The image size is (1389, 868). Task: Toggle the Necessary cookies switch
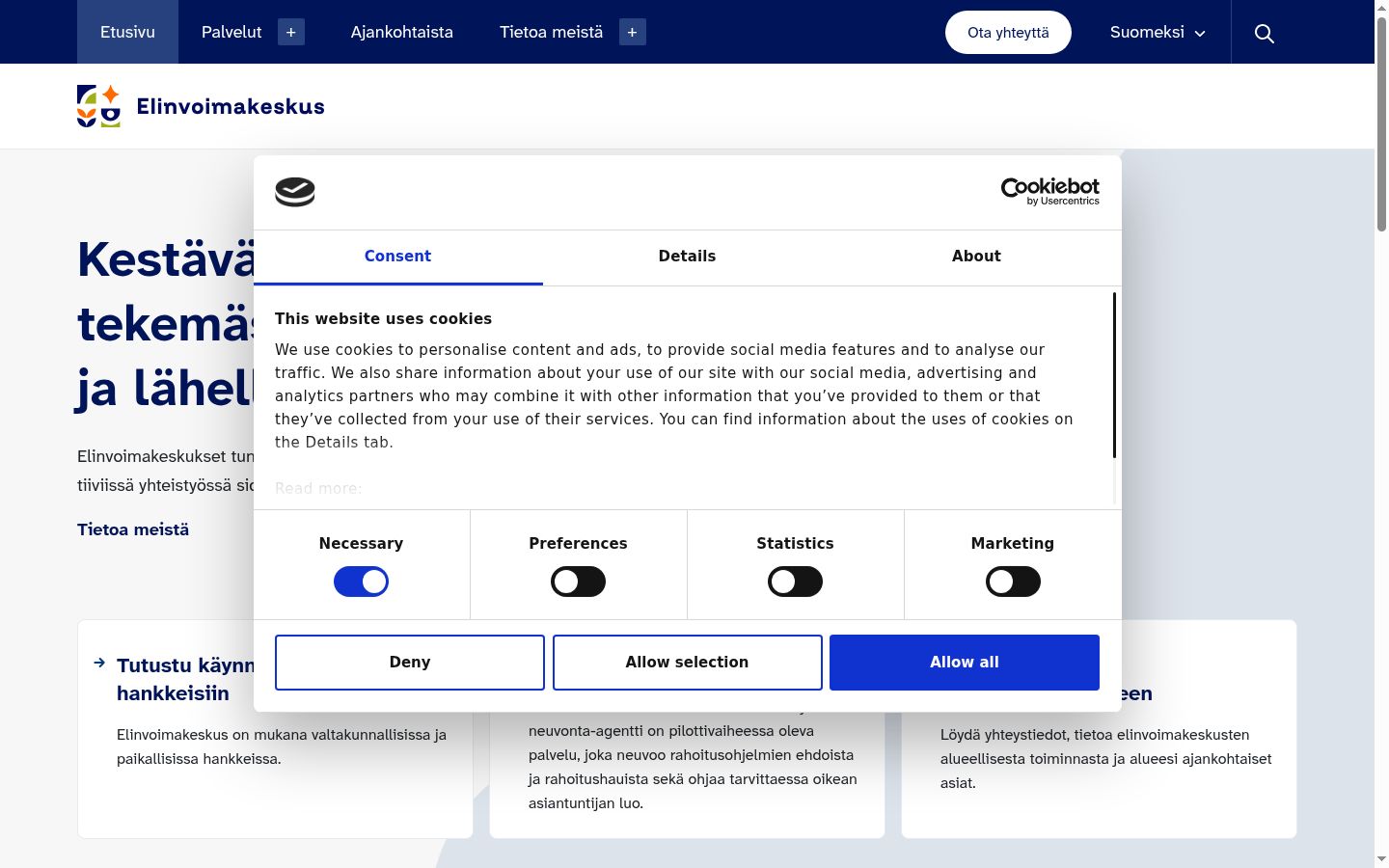(361, 582)
